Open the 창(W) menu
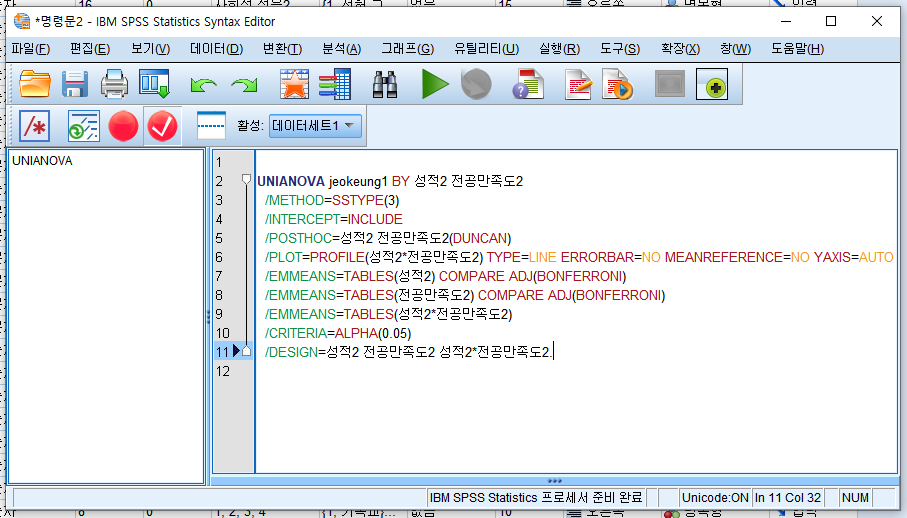907x518 pixels. (x=736, y=49)
